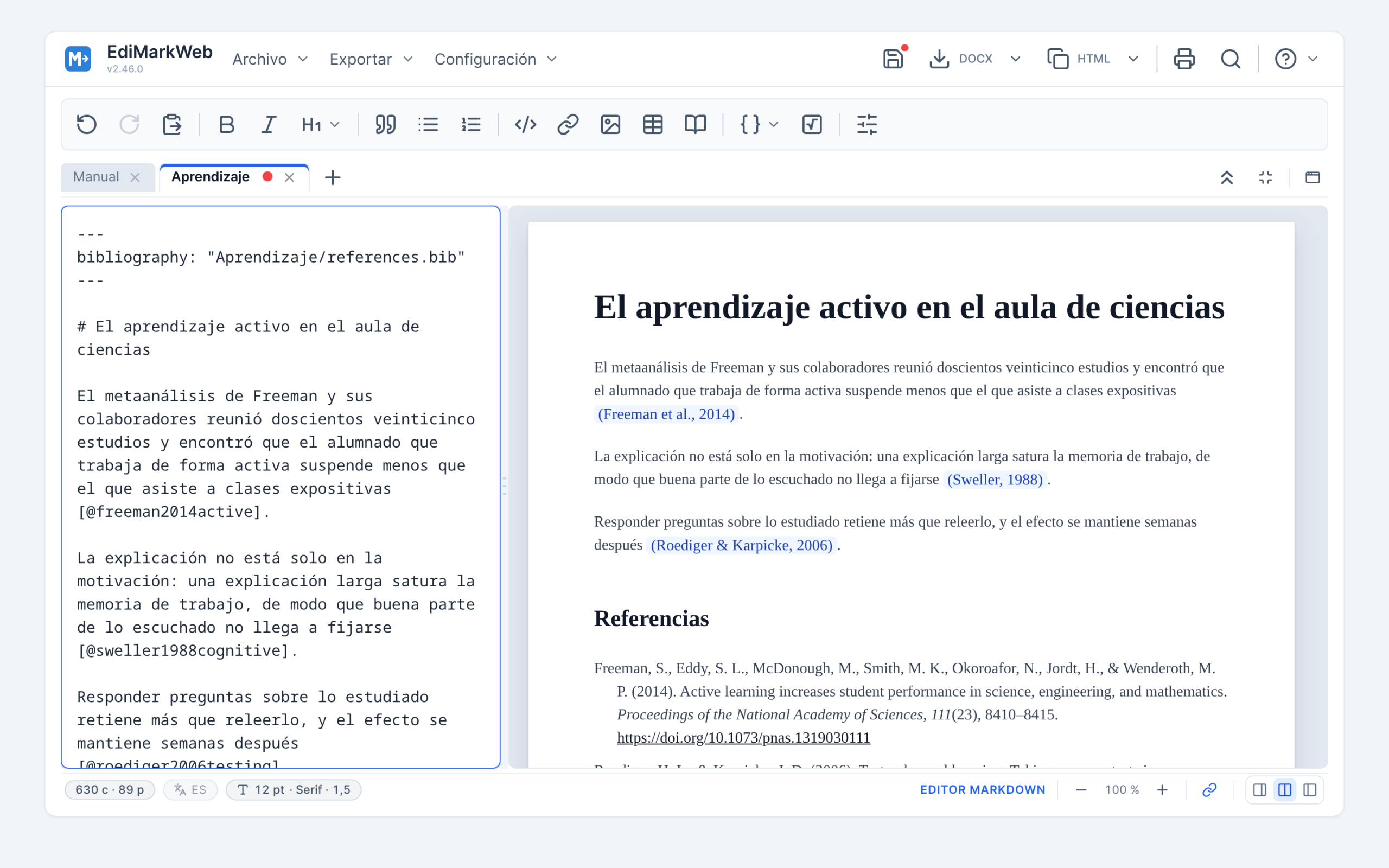Click the undo icon in the toolbar
1389x868 pixels.
(87, 125)
